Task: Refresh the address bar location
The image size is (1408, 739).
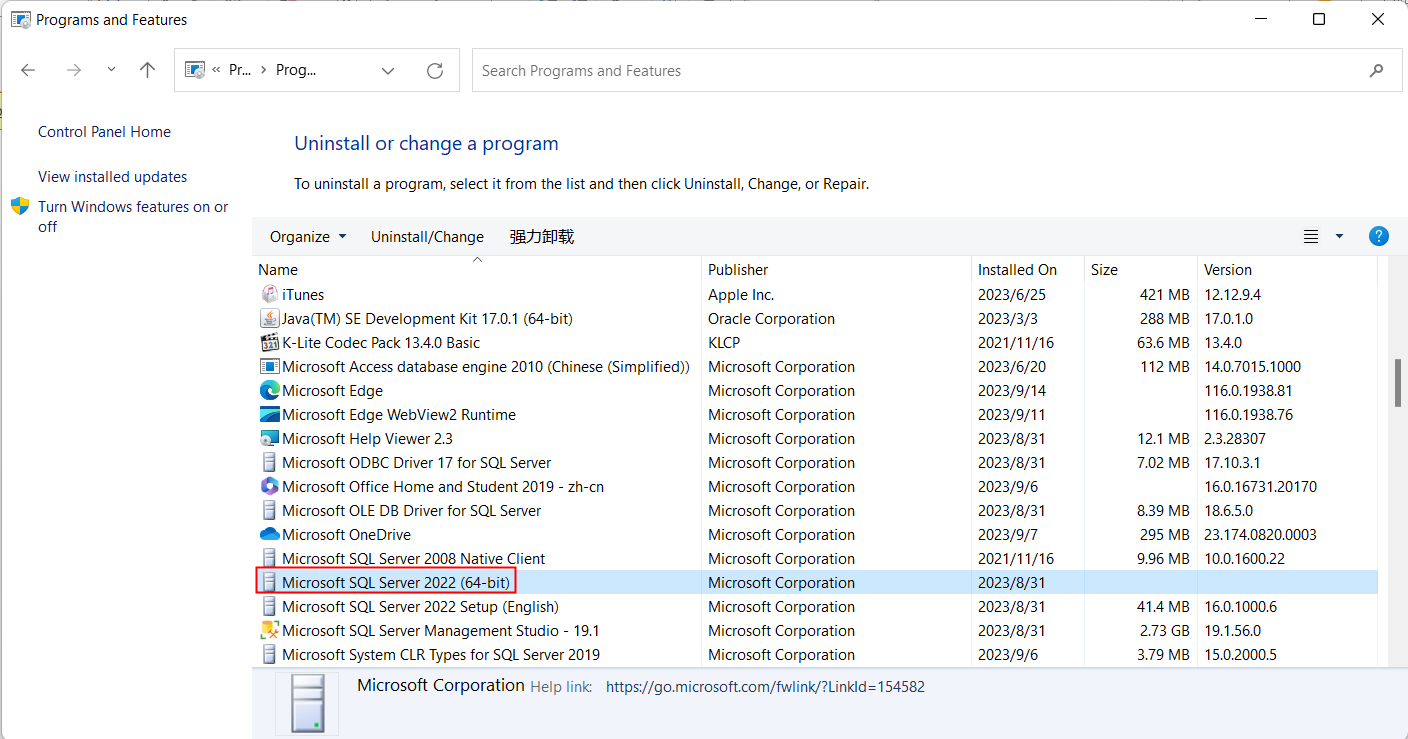Action: pyautogui.click(x=435, y=71)
